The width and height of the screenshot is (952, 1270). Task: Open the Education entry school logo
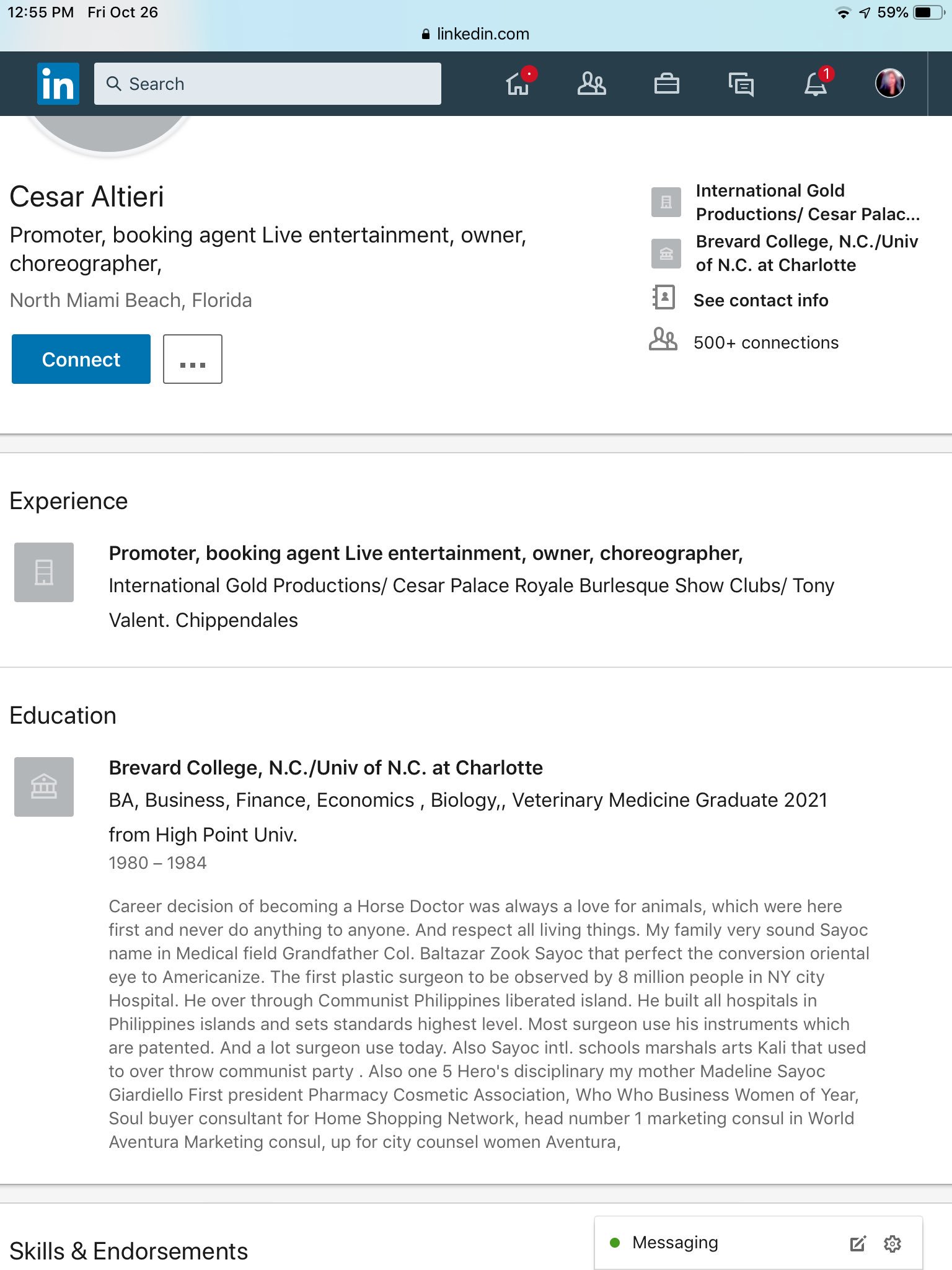click(44, 787)
